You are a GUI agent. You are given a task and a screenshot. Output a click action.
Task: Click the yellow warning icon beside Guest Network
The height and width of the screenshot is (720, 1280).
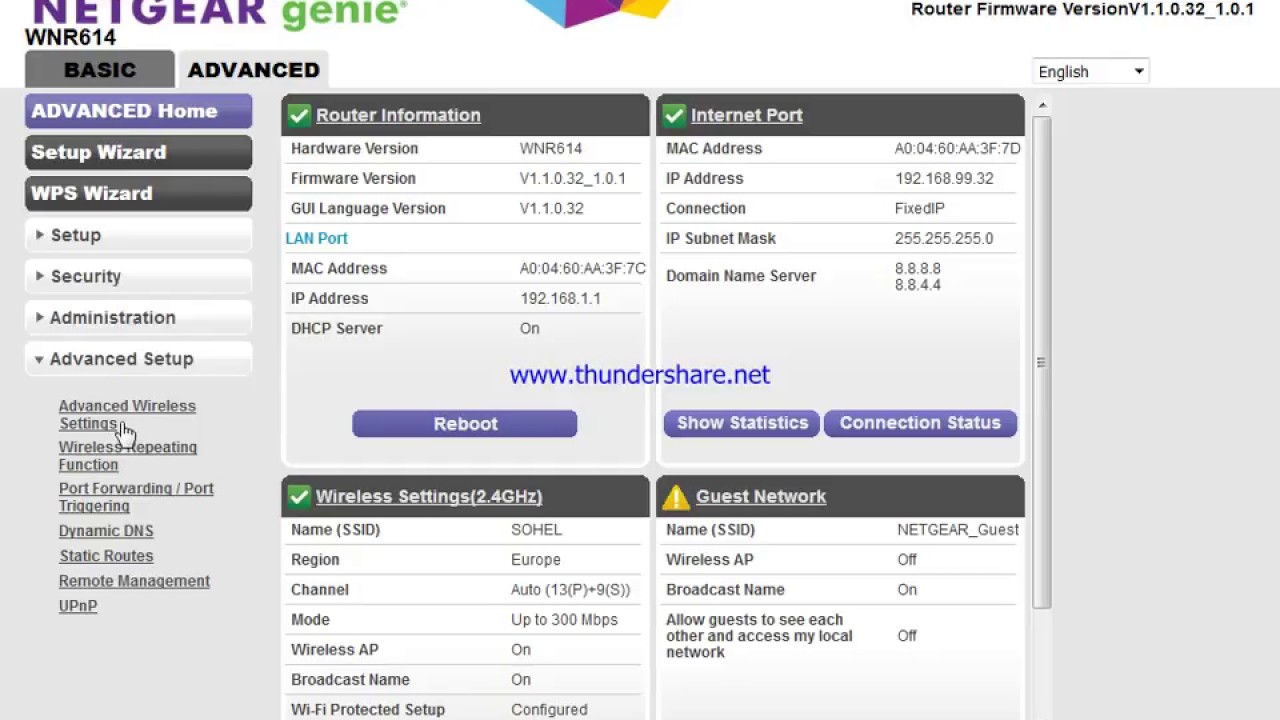click(x=676, y=496)
